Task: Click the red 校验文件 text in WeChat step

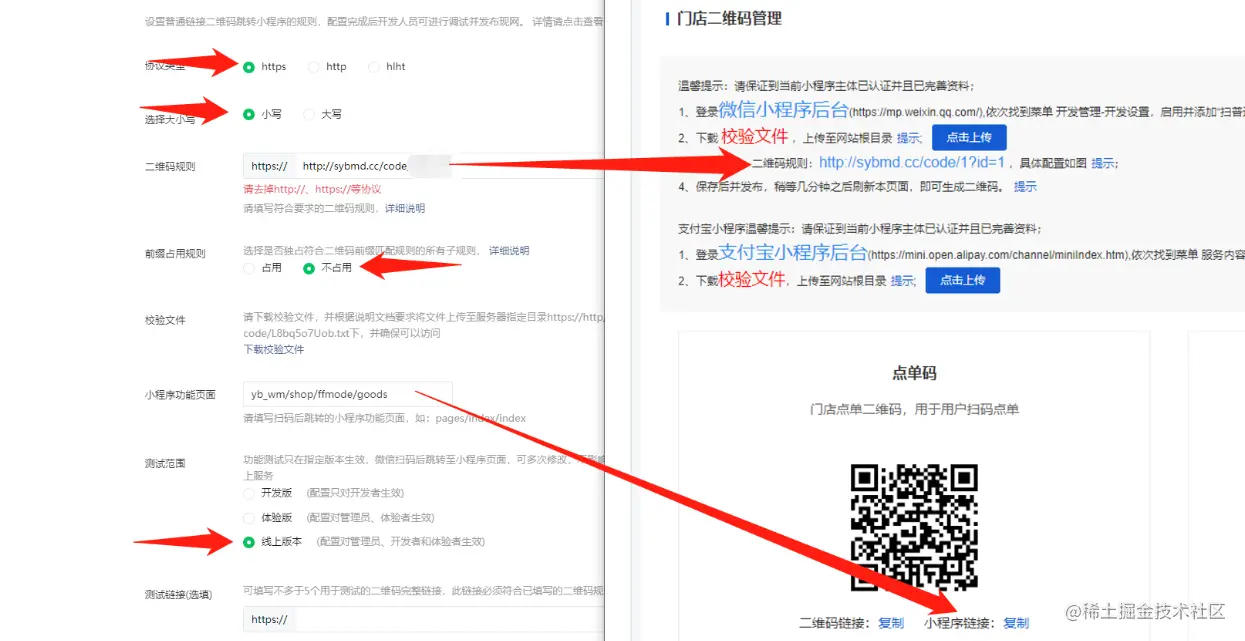Action: (x=755, y=136)
